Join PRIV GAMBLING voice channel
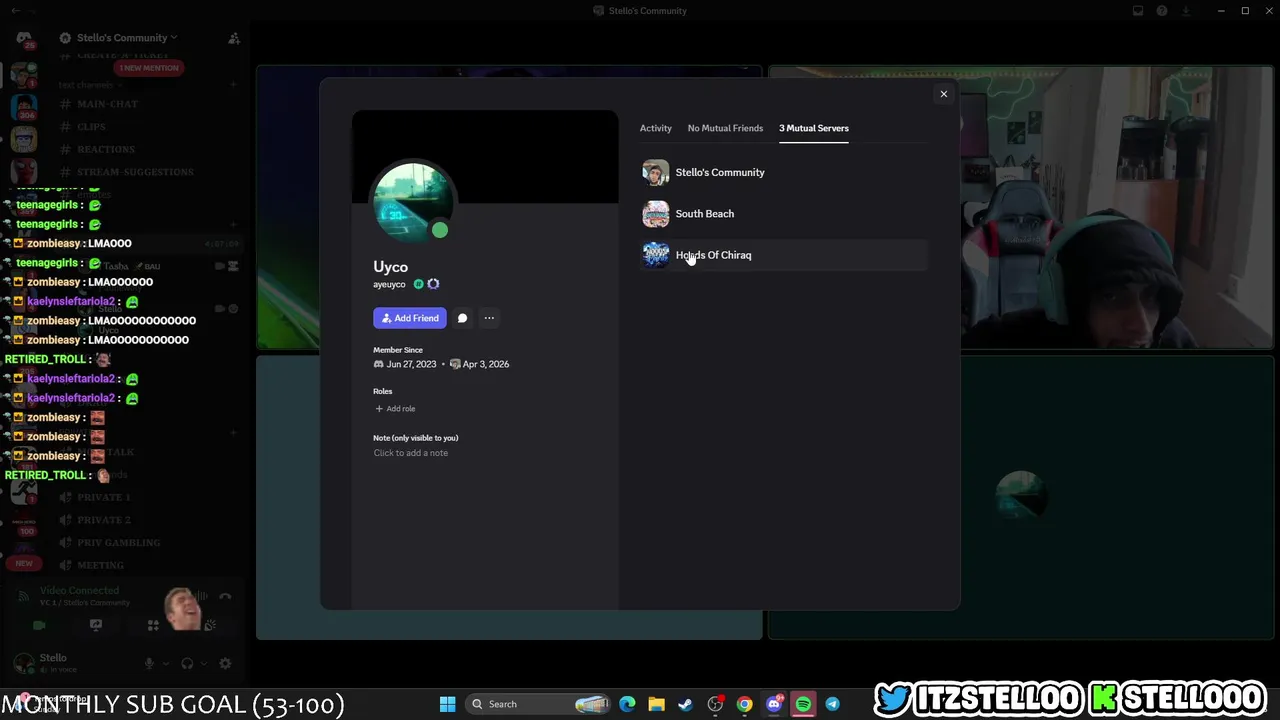The height and width of the screenshot is (720, 1280). pyautogui.click(x=118, y=542)
